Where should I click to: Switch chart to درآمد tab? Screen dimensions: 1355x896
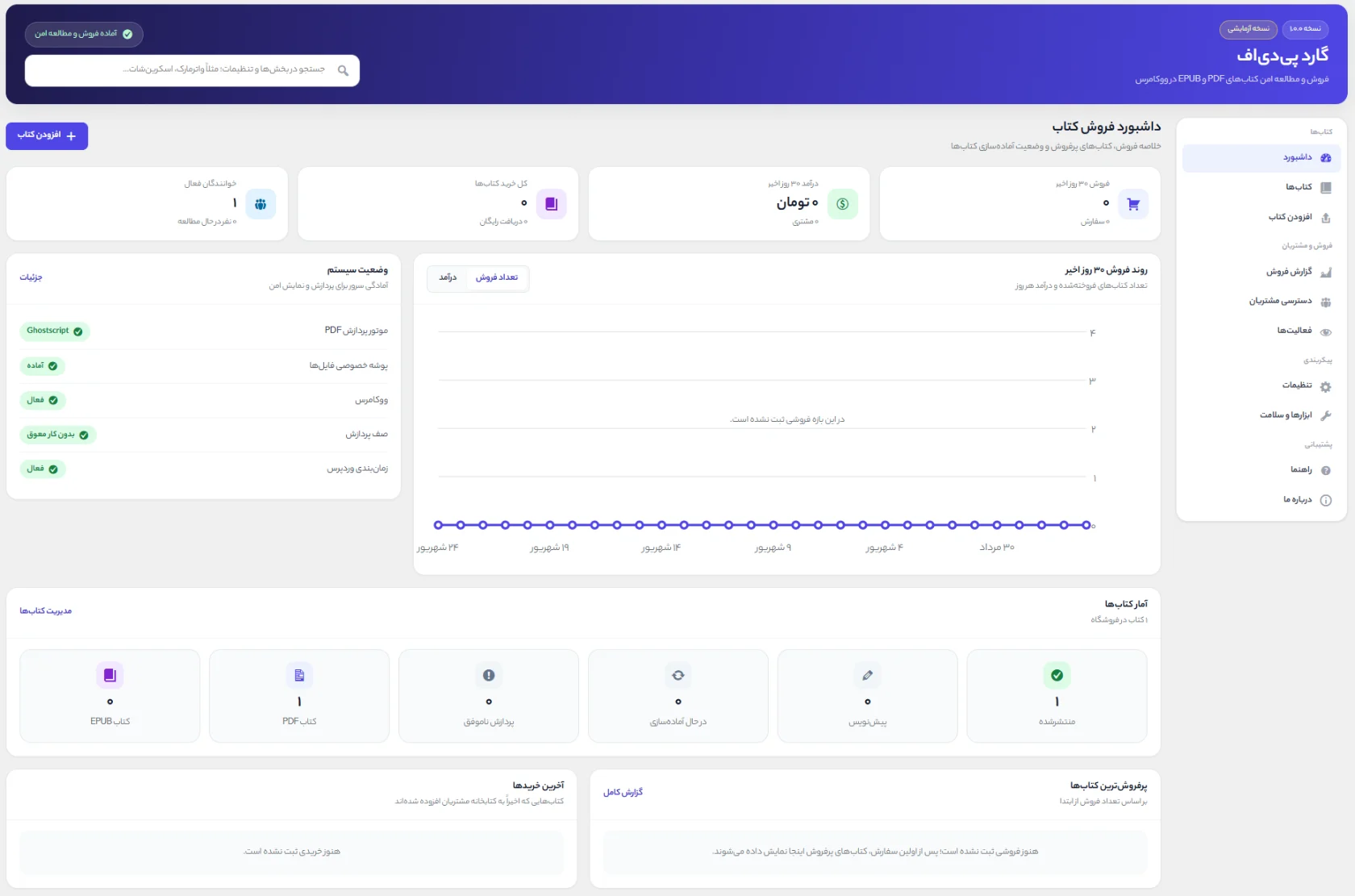pyautogui.click(x=448, y=277)
